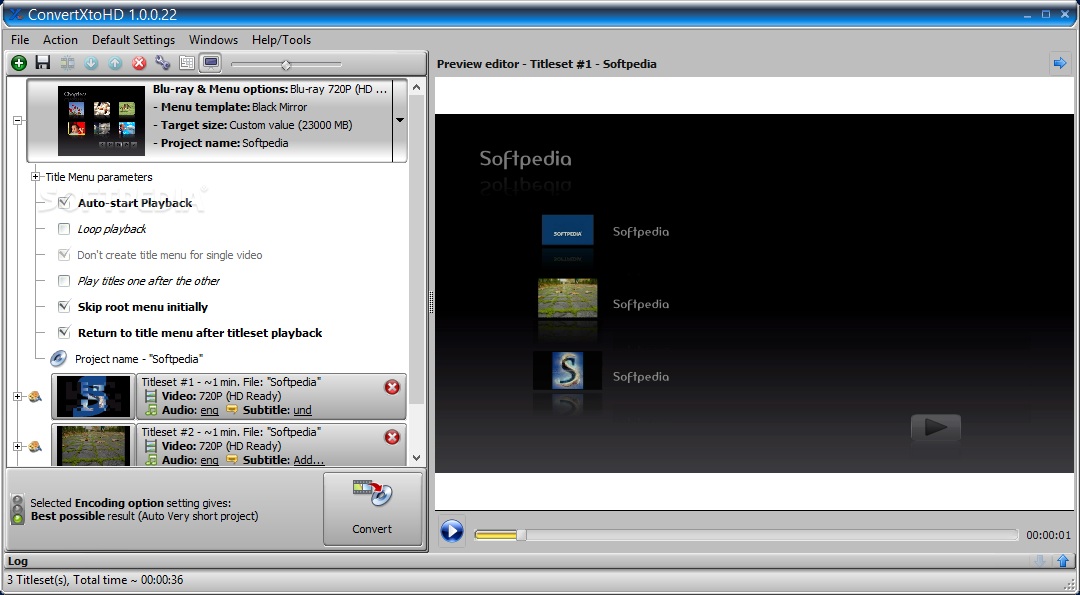Click the video filmstrip icon in Titleset #1
Image resolution: width=1080 pixels, height=595 pixels.
pos(151,396)
